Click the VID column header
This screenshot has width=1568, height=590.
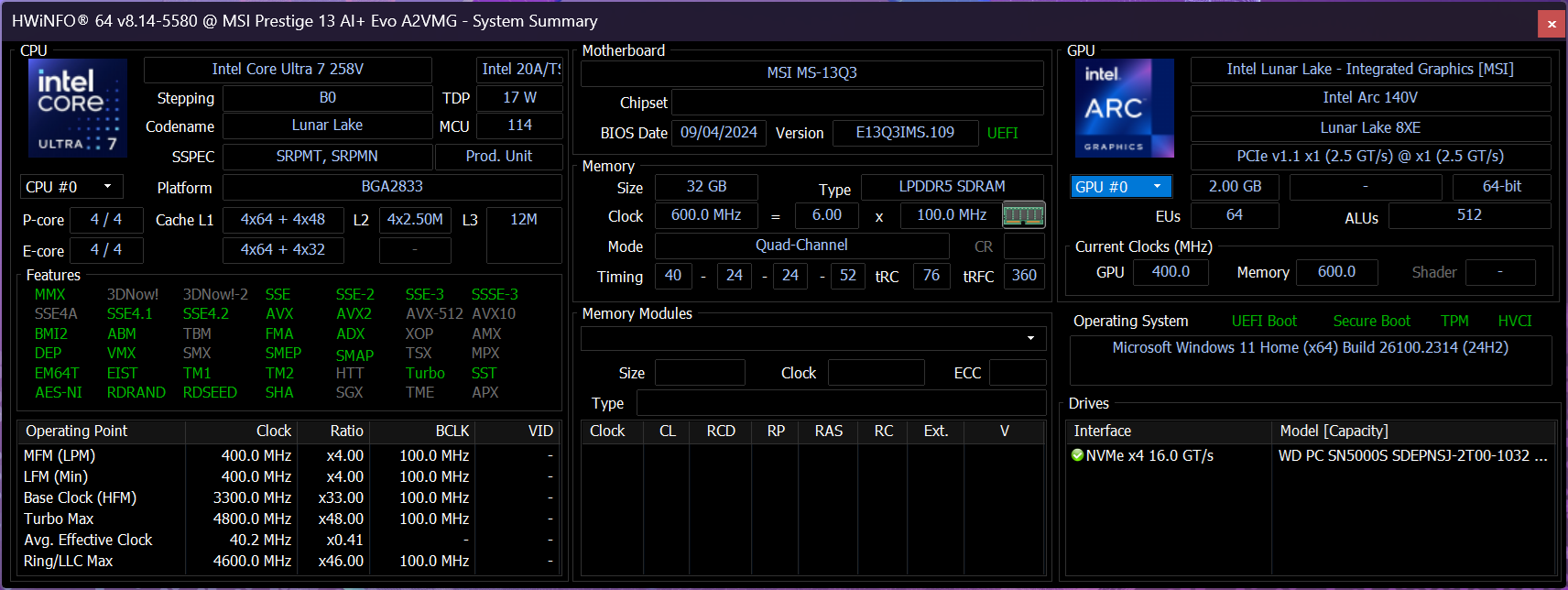pyautogui.click(x=517, y=432)
